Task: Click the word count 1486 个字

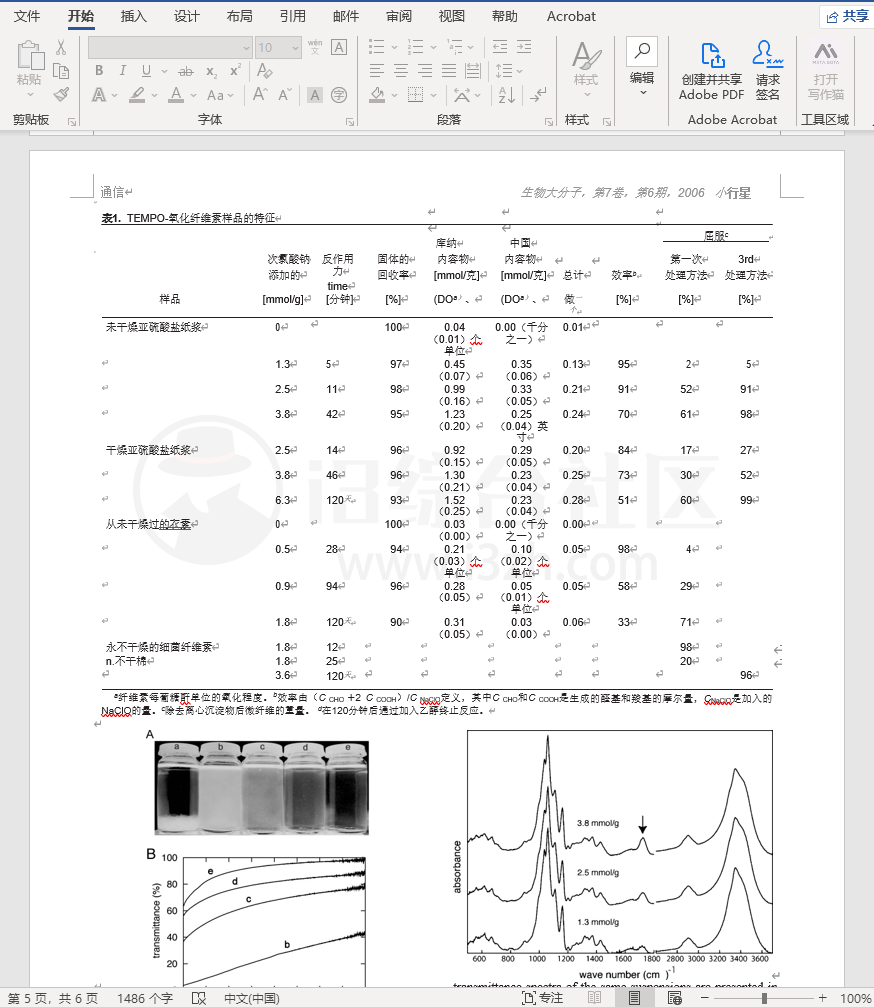Action: tap(145, 998)
